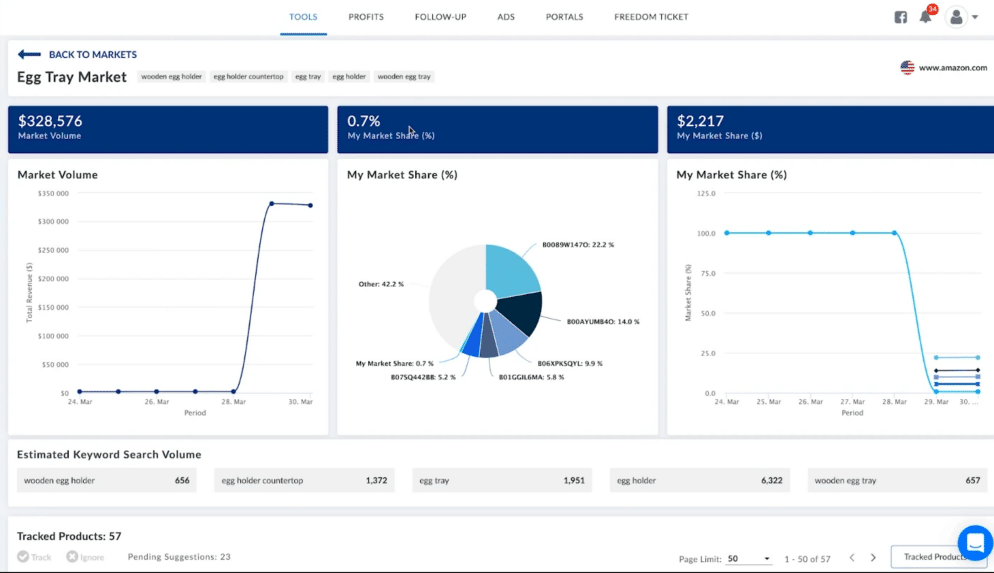Go to the next page arrow

873,558
